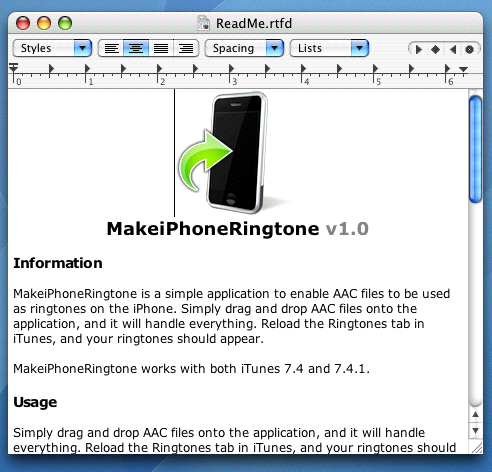The width and height of the screenshot is (492, 472).
Task: Align text to the right
Action: point(186,49)
